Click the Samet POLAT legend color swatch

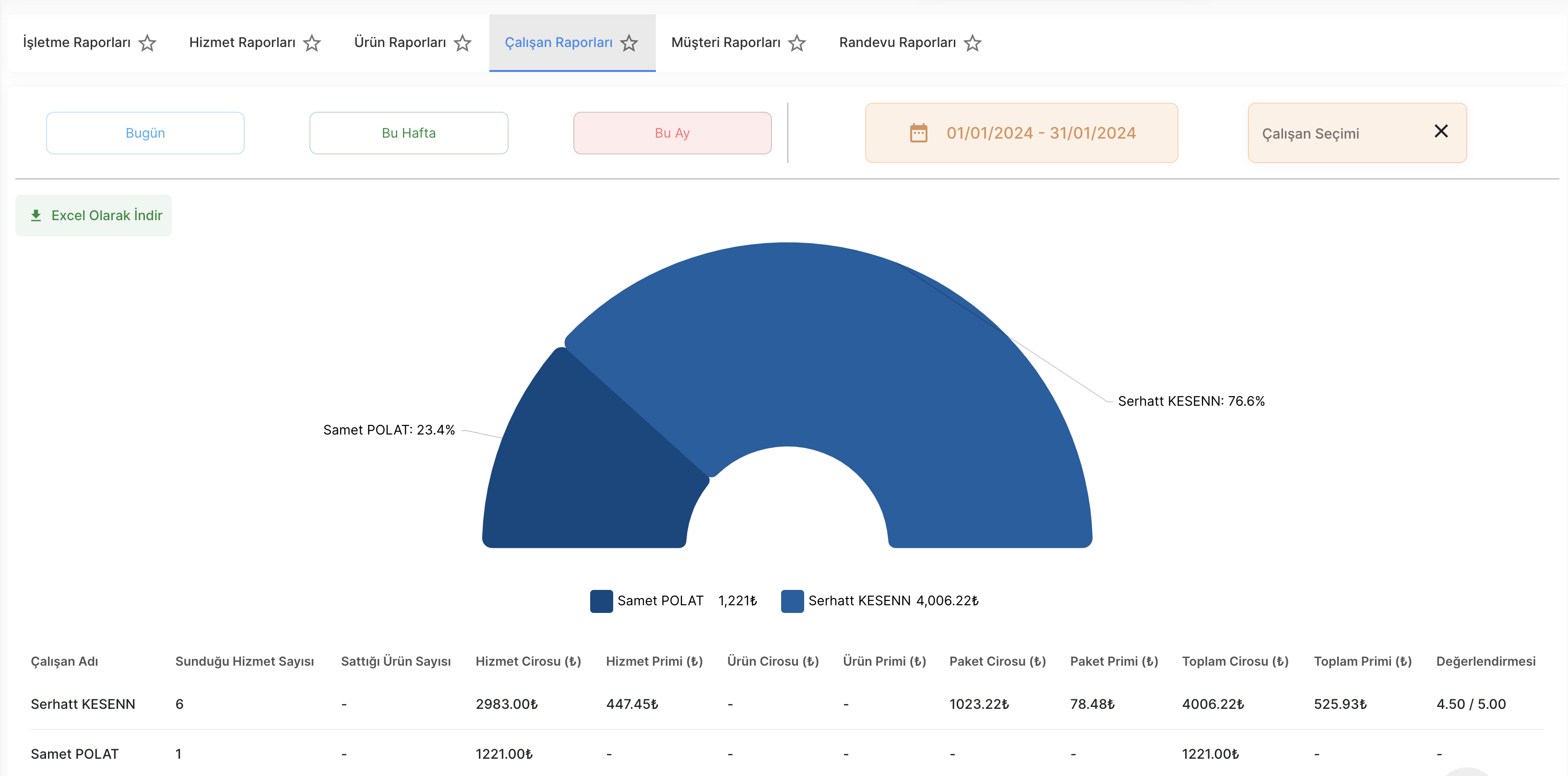tap(601, 601)
